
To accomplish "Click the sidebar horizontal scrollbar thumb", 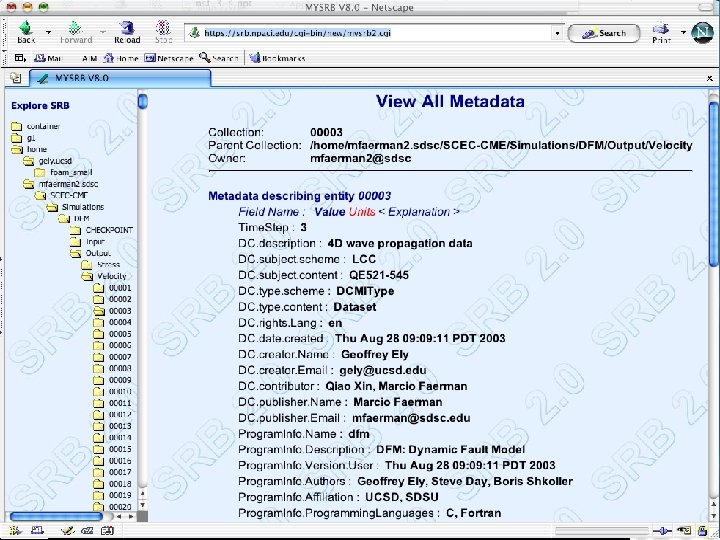I will pos(56,517).
